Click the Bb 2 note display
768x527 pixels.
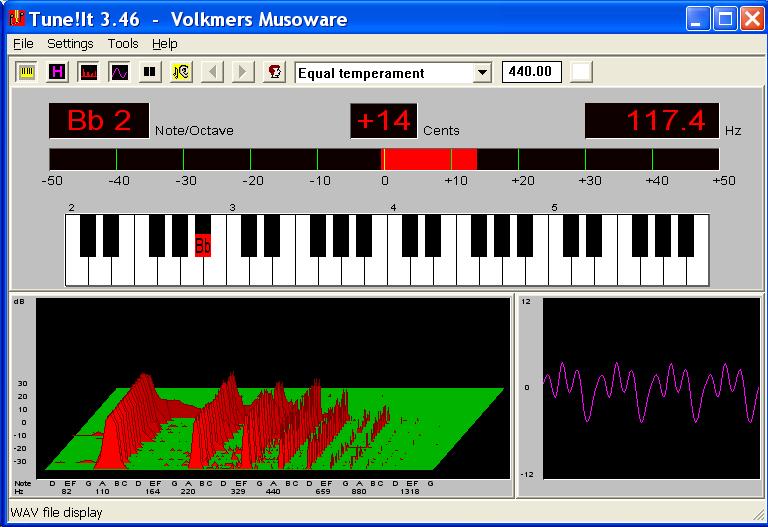[99, 120]
